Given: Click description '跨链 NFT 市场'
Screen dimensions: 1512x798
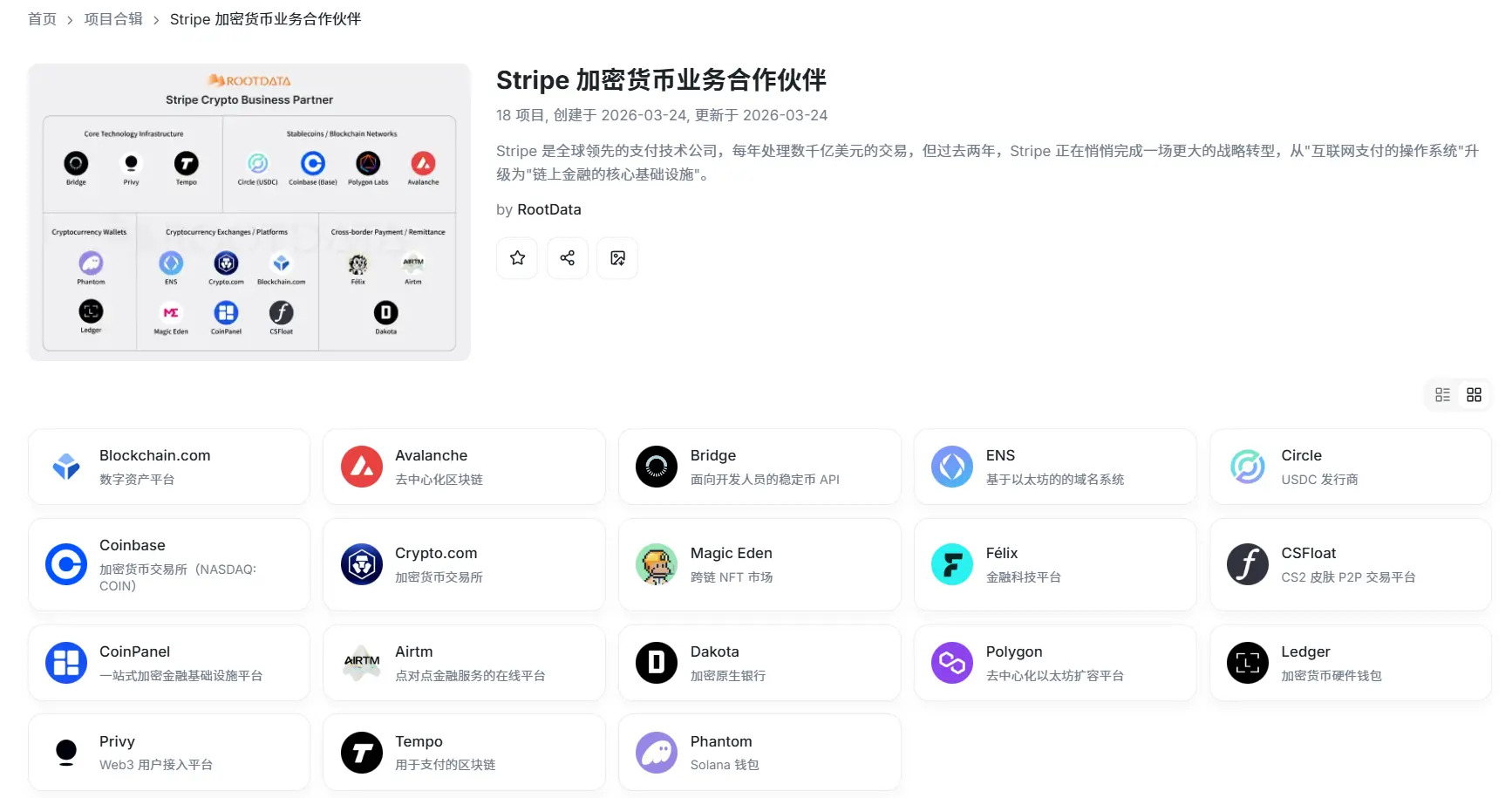Looking at the screenshot, I should [732, 577].
